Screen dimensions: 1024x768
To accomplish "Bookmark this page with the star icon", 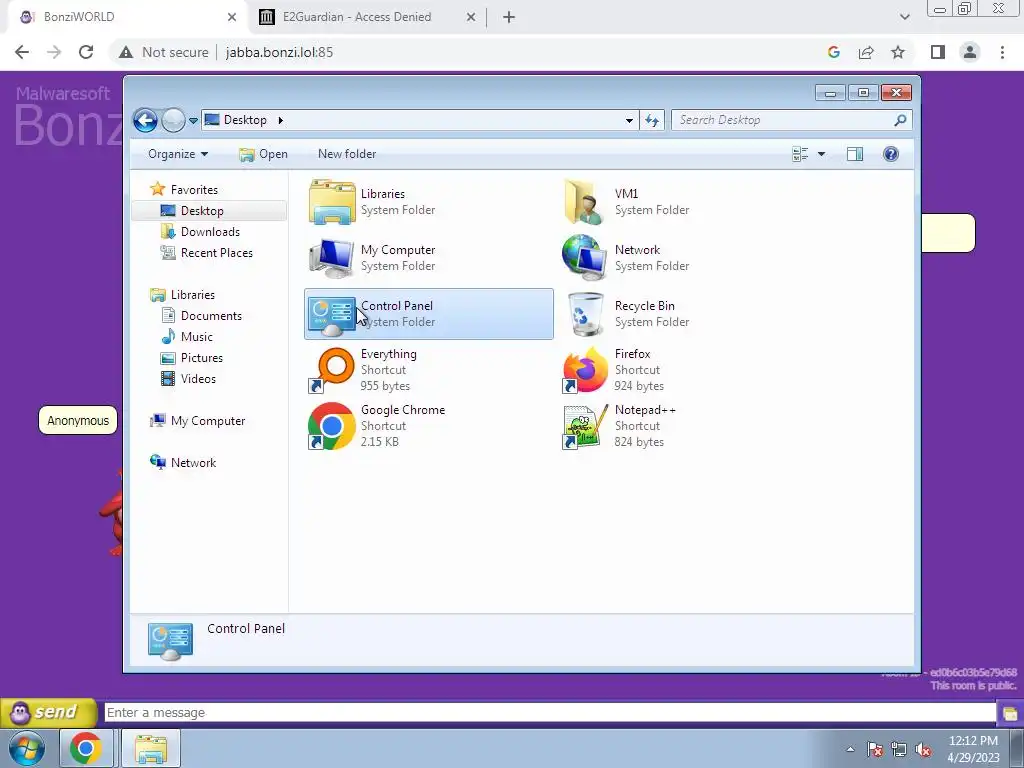I will click(x=898, y=52).
